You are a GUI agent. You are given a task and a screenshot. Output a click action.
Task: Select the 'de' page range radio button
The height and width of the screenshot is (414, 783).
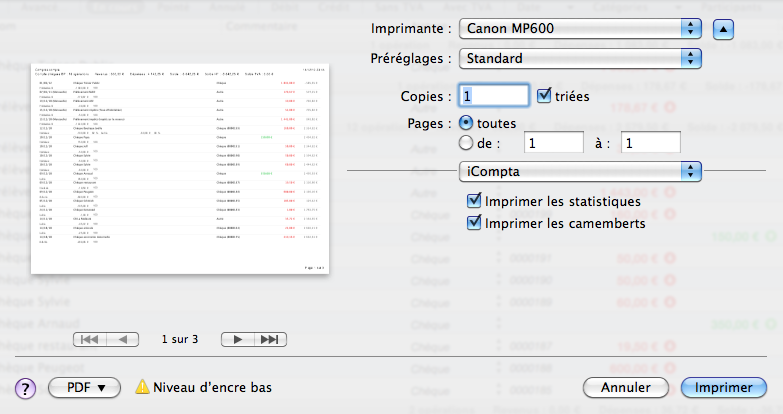466,143
